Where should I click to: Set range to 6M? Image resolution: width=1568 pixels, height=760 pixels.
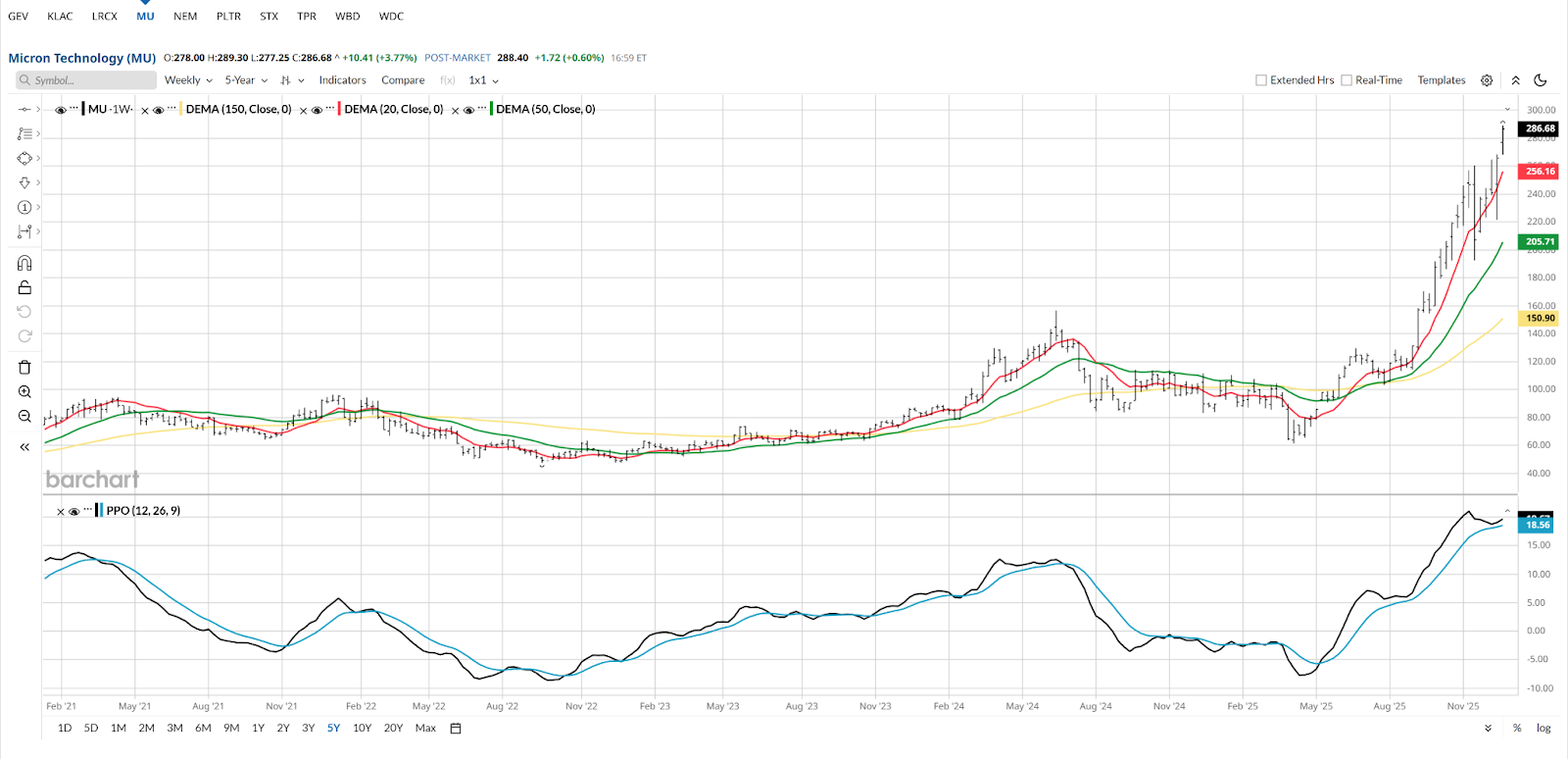click(x=203, y=729)
